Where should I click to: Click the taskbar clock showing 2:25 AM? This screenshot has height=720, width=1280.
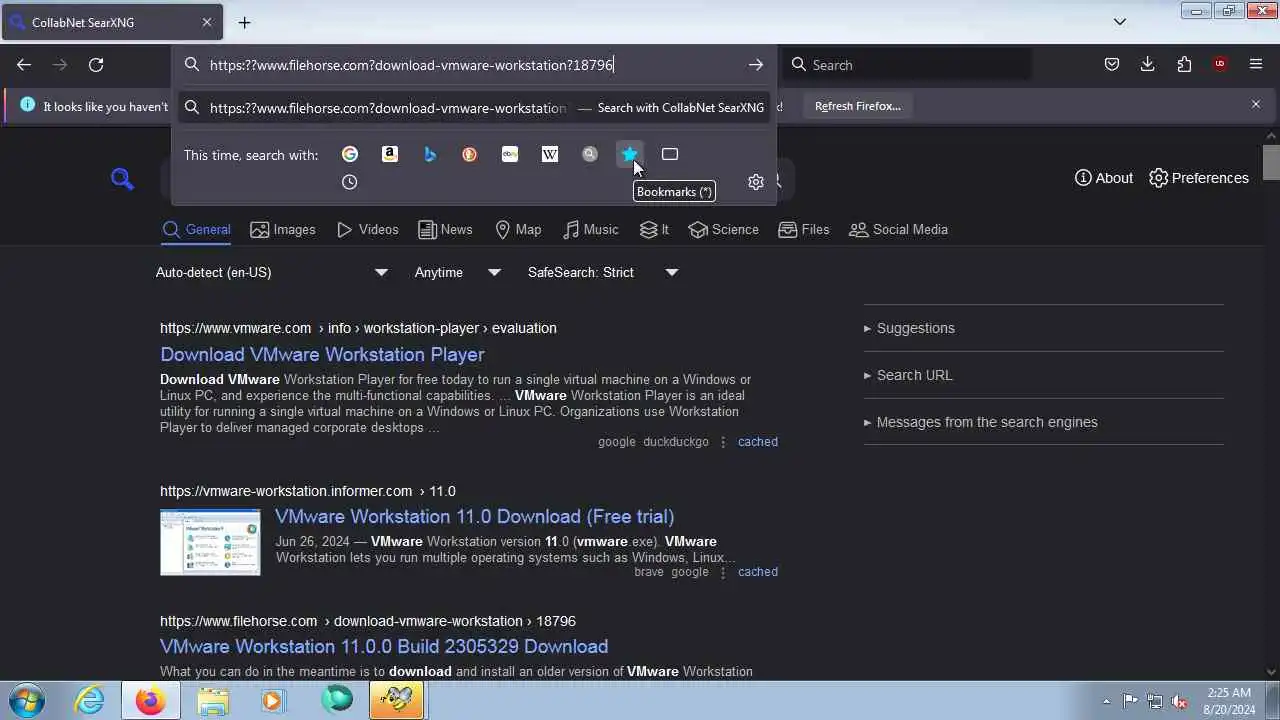point(1229,700)
